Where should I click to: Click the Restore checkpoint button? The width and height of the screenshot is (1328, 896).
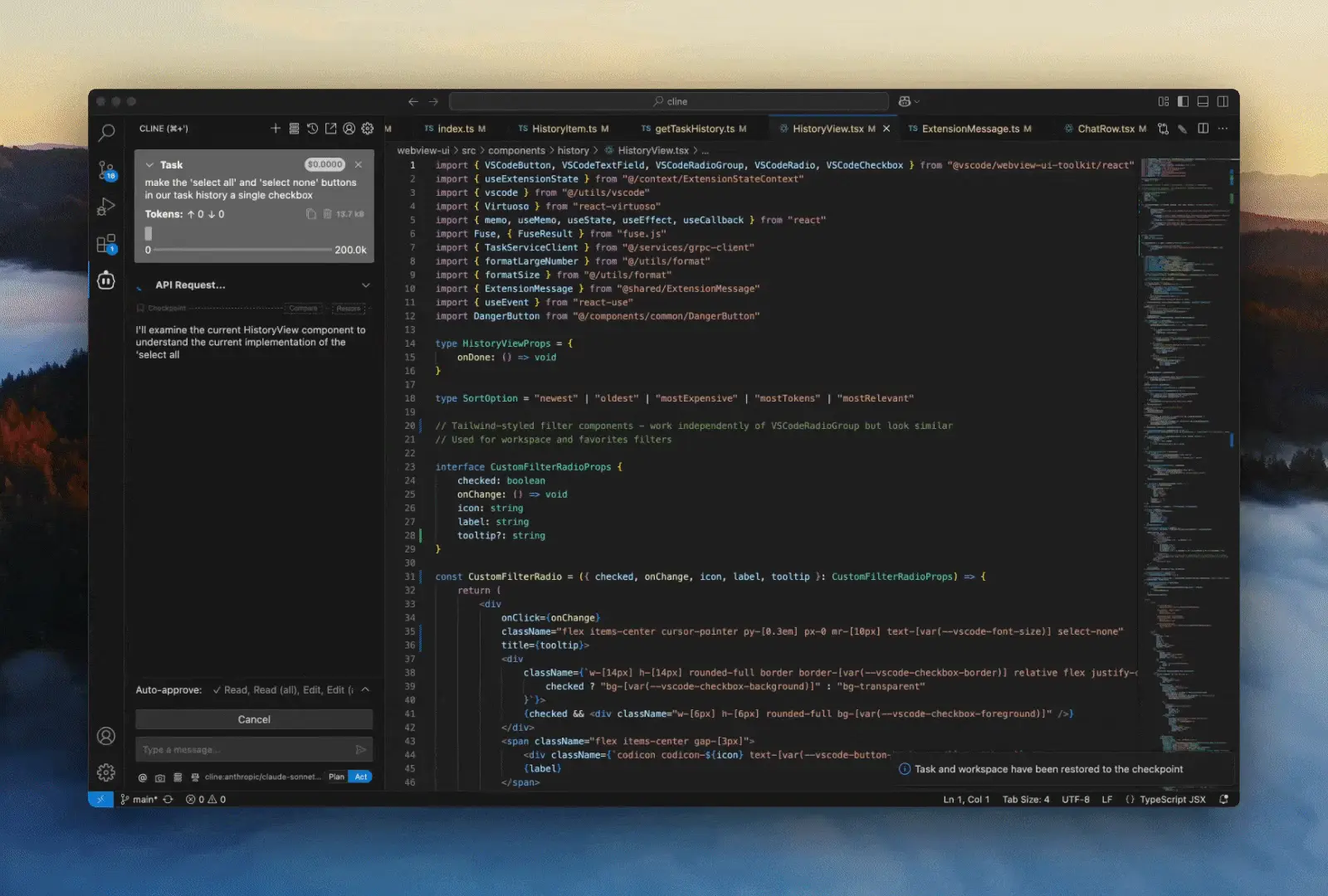pos(349,309)
